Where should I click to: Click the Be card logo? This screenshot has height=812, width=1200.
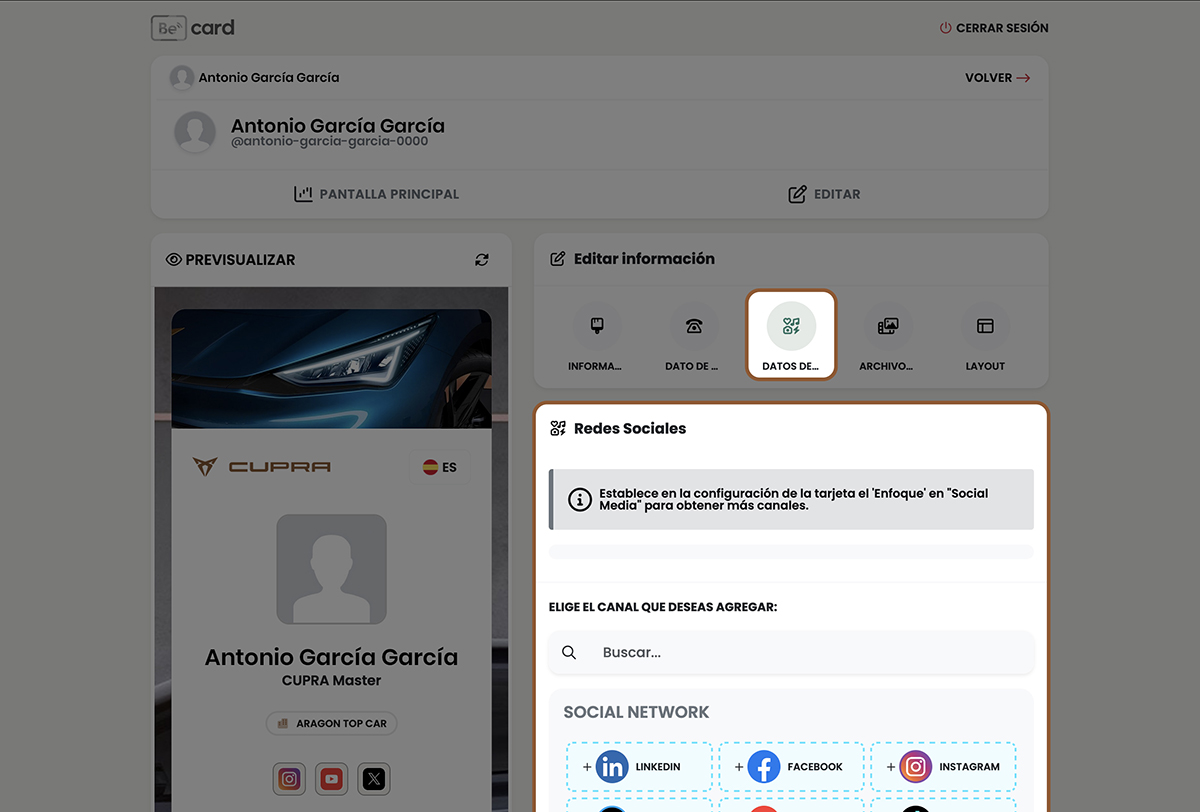point(193,28)
